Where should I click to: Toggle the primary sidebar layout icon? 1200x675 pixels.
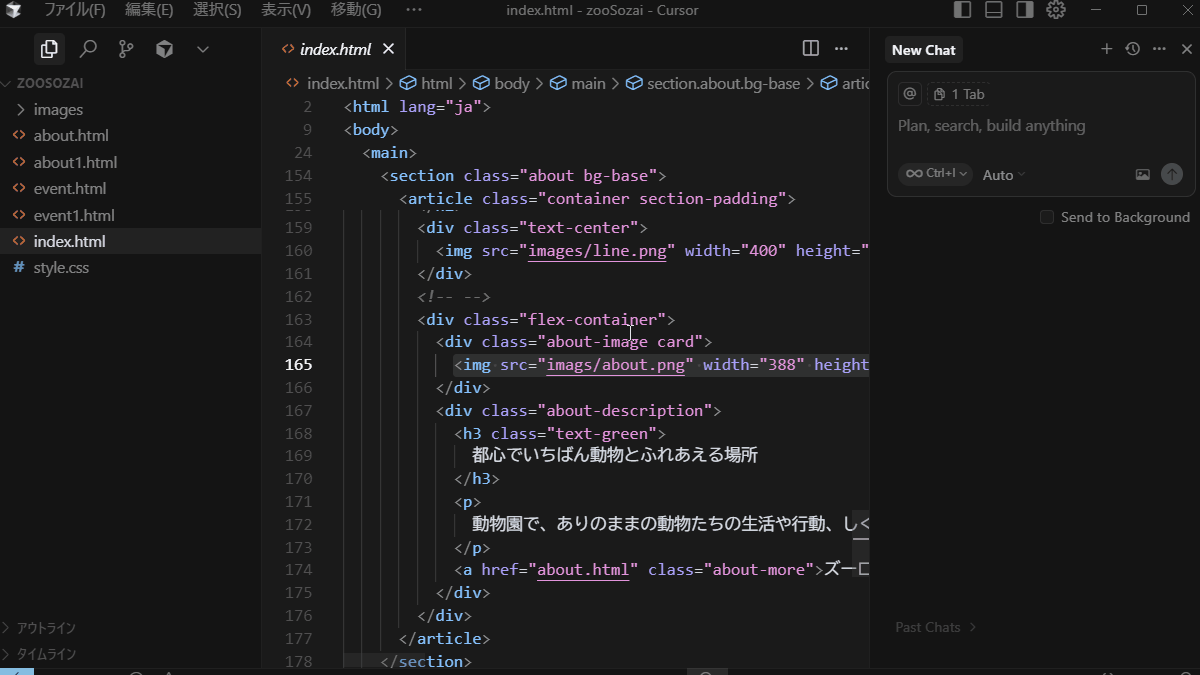pyautogui.click(x=963, y=10)
